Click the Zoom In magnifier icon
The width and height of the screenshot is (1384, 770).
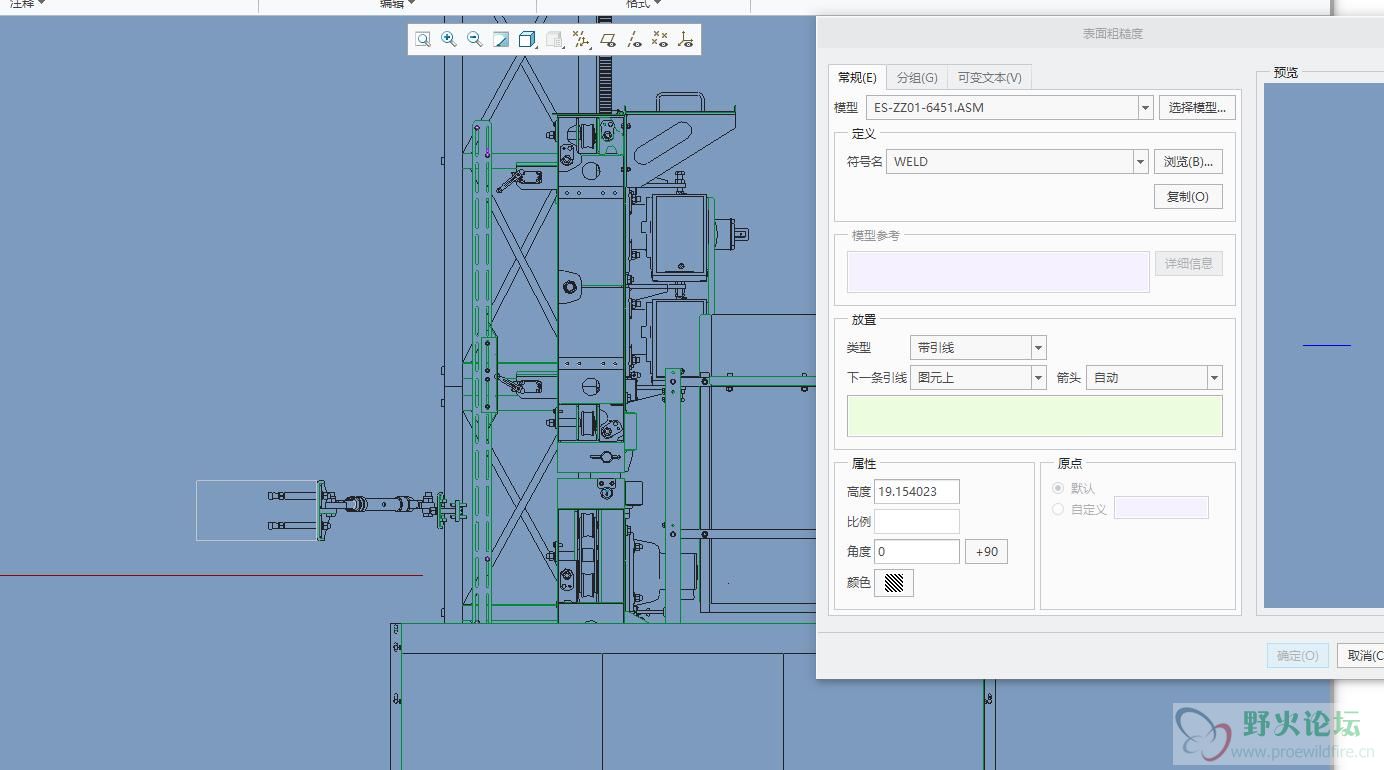pos(449,39)
